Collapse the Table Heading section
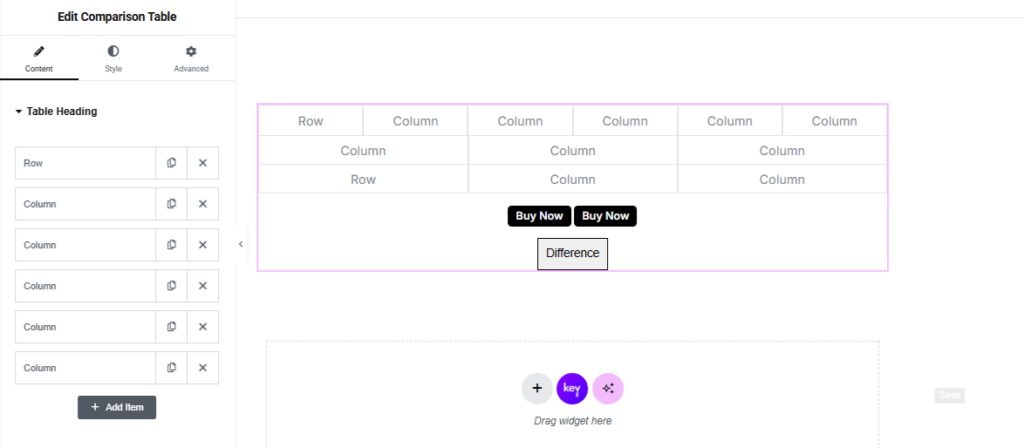Viewport: 1024px width, 448px height. [x=56, y=111]
